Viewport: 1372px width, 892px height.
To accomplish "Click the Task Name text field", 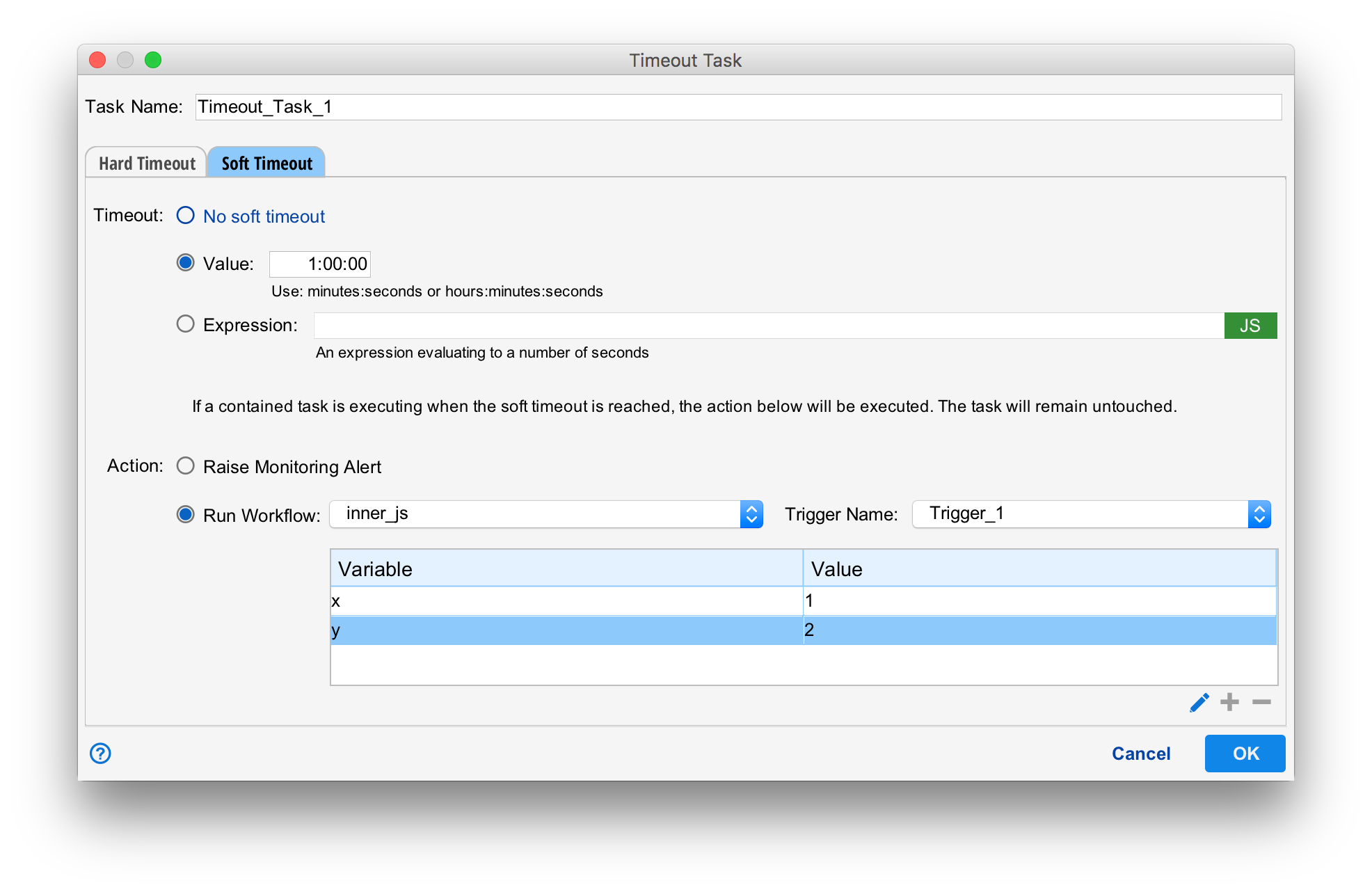I will pyautogui.click(x=737, y=107).
